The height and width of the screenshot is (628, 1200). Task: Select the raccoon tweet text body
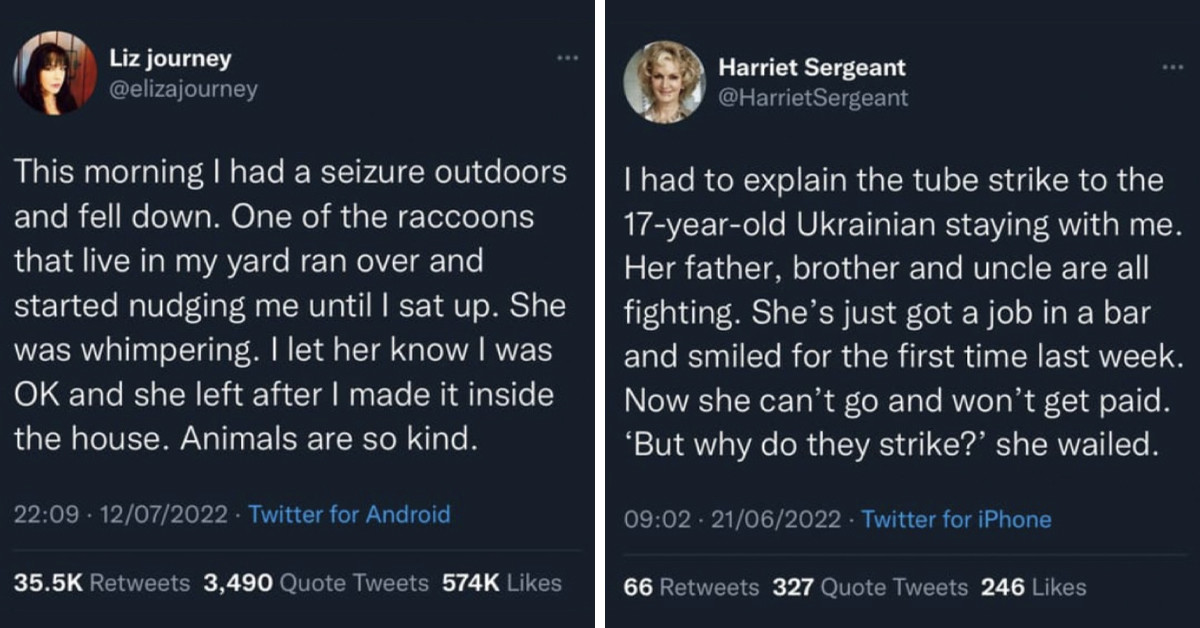point(288,304)
